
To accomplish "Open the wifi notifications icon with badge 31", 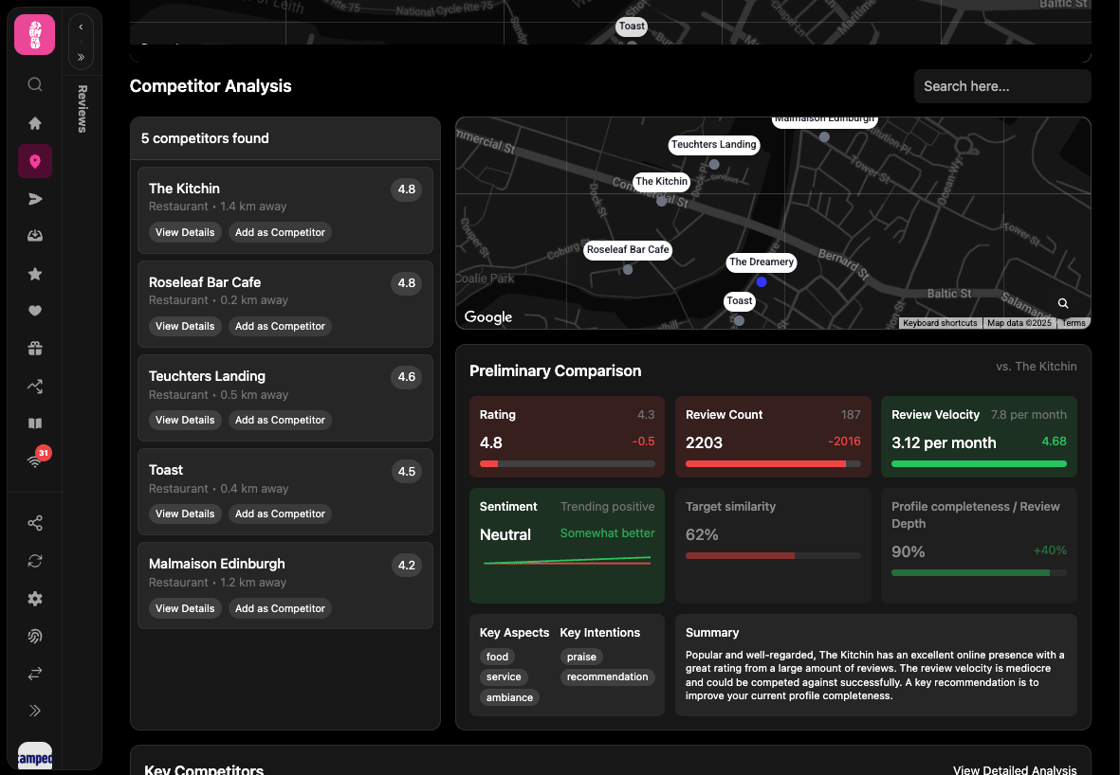I will 34,461.
